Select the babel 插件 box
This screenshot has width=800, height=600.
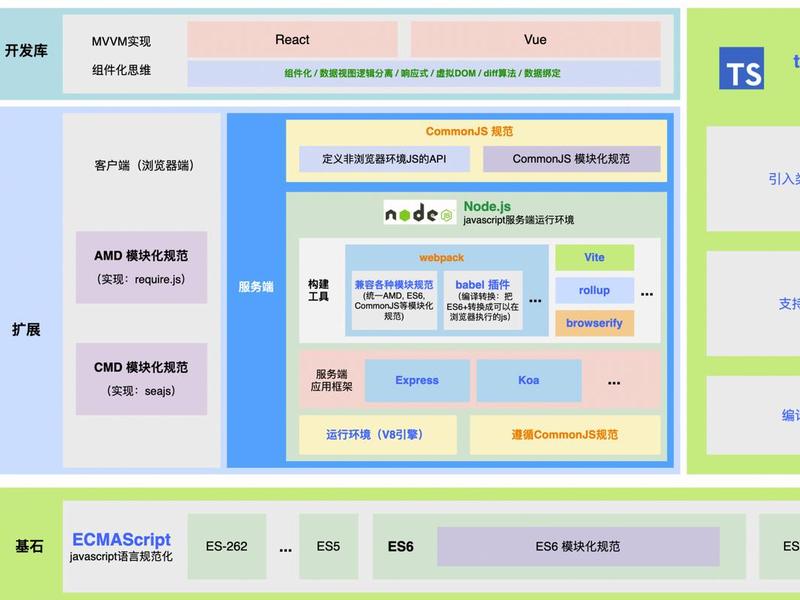point(482,301)
